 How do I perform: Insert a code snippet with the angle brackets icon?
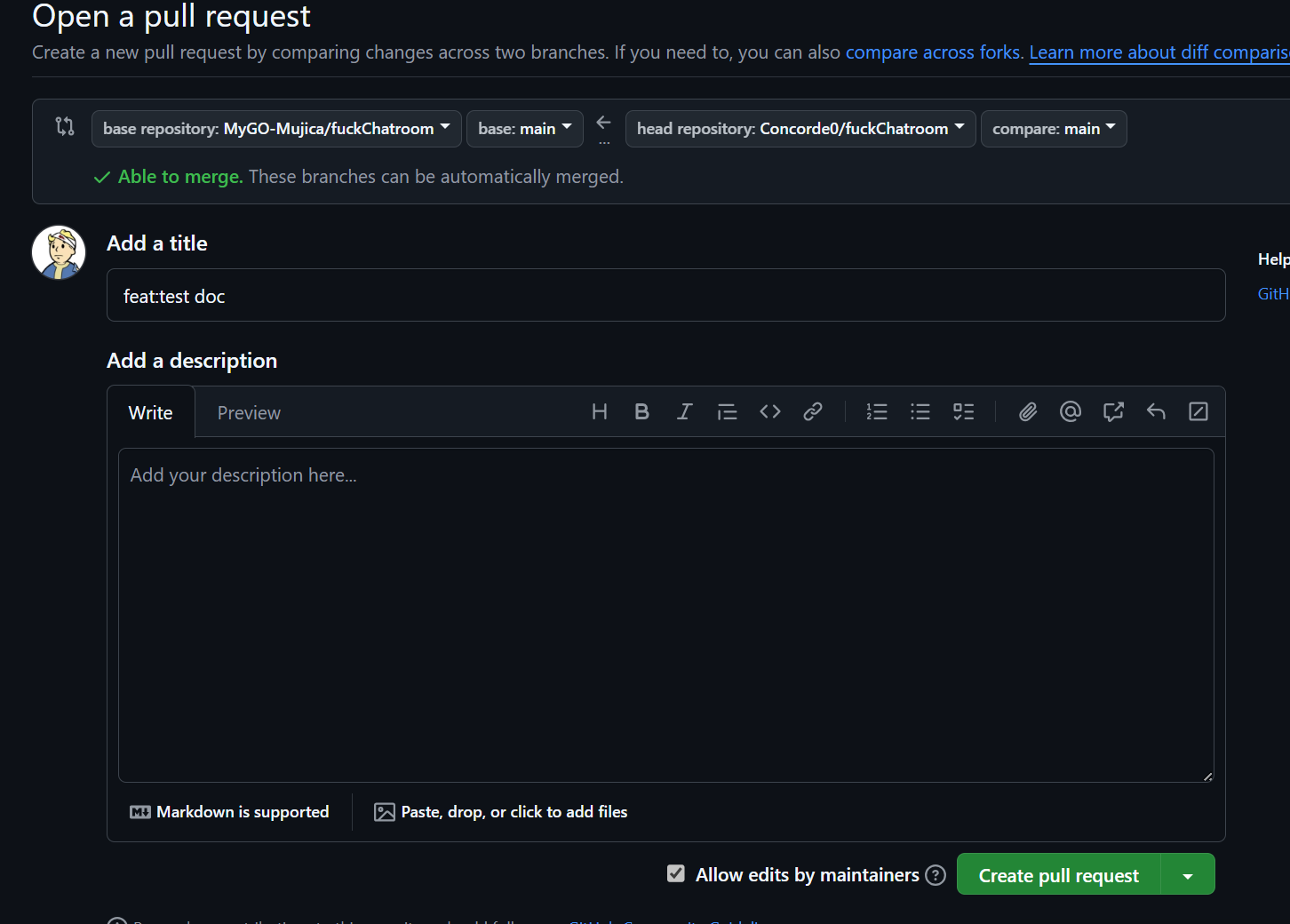click(770, 411)
